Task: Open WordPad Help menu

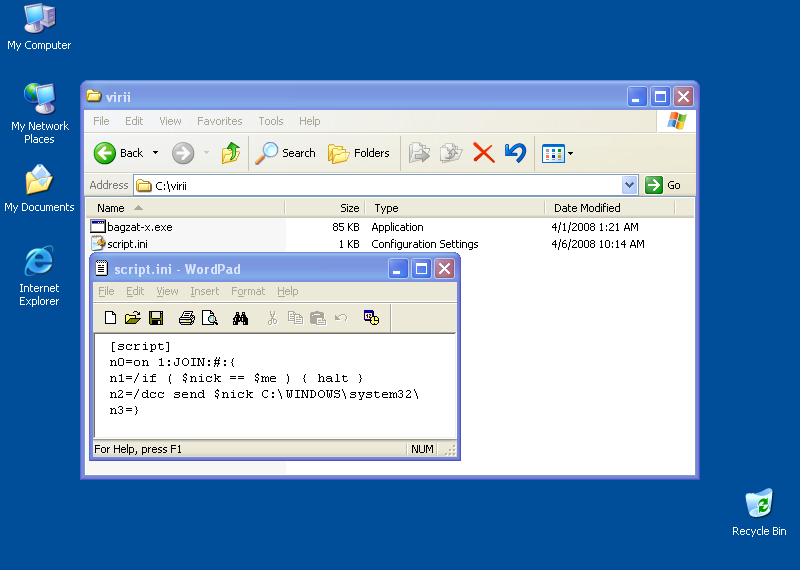Action: [x=288, y=291]
